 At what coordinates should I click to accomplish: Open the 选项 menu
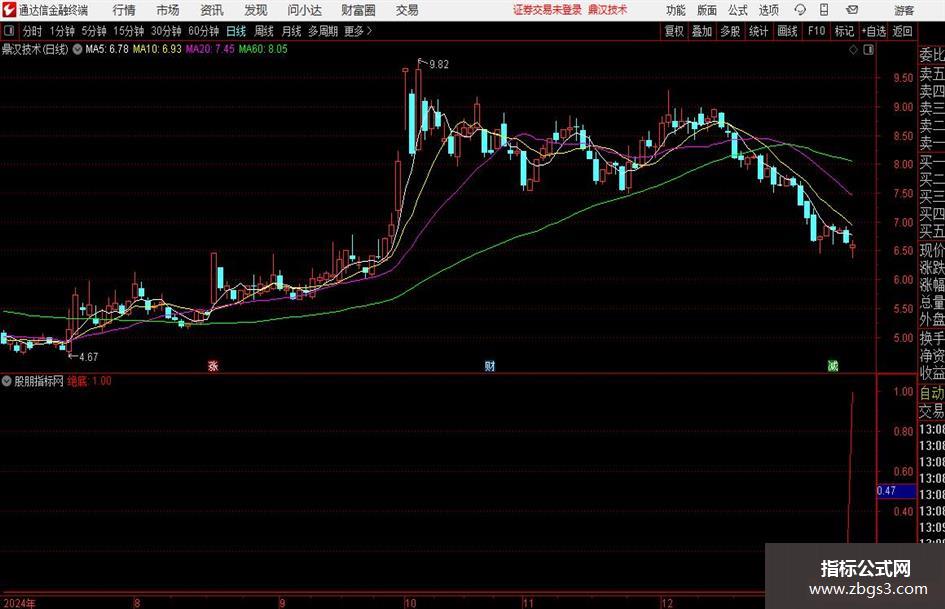click(x=768, y=10)
